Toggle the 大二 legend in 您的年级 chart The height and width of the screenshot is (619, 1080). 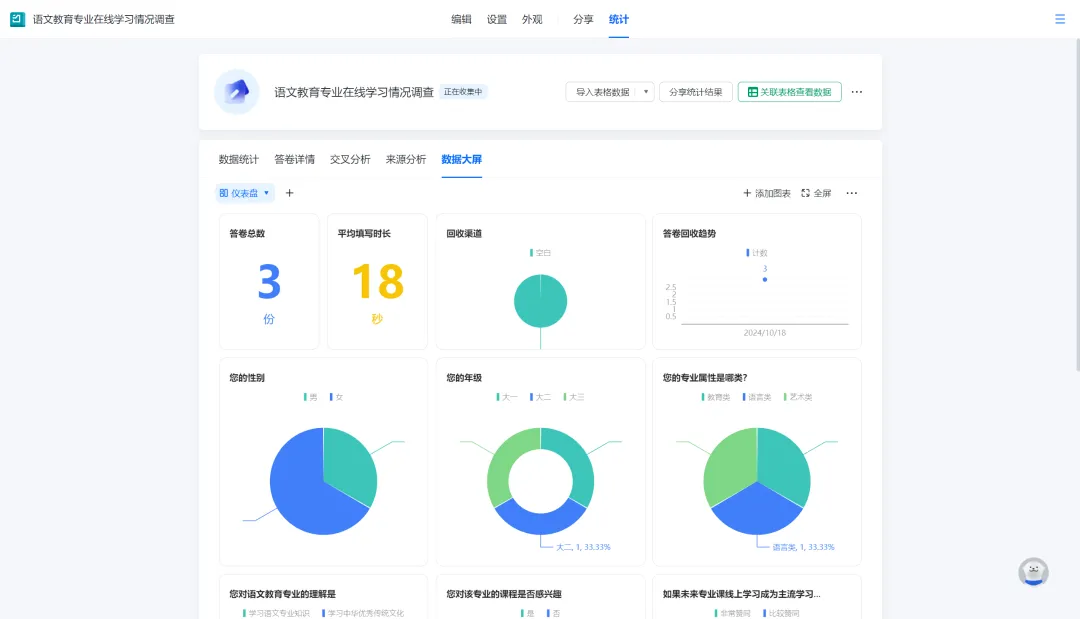[x=541, y=397]
